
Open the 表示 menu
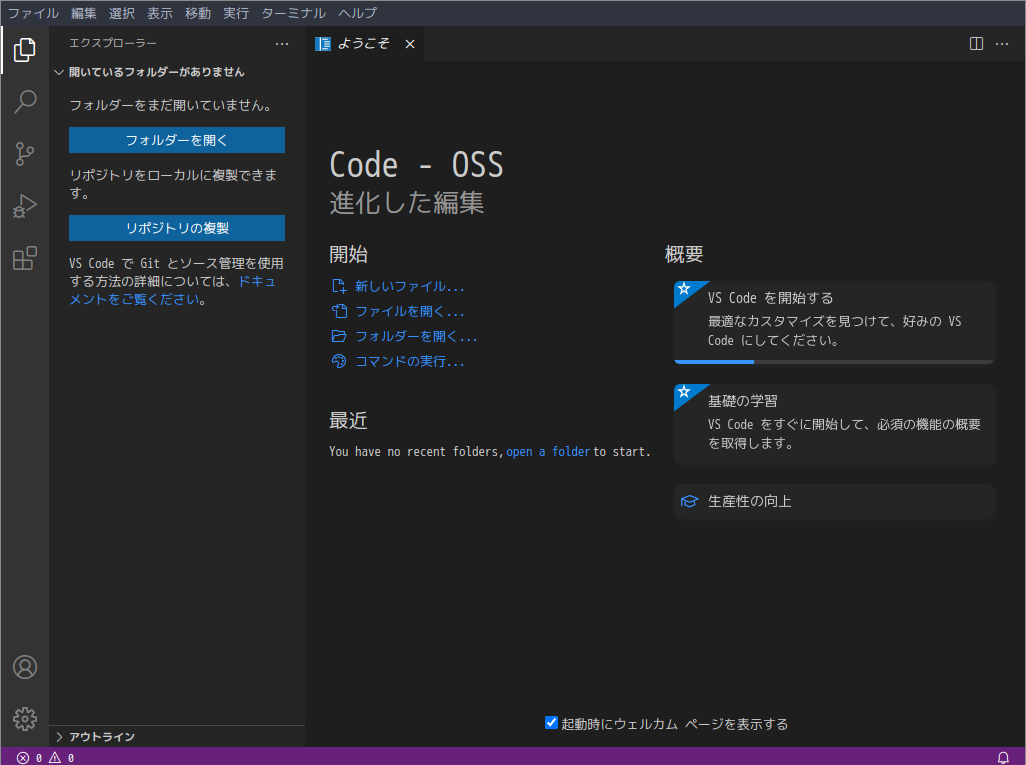(160, 13)
